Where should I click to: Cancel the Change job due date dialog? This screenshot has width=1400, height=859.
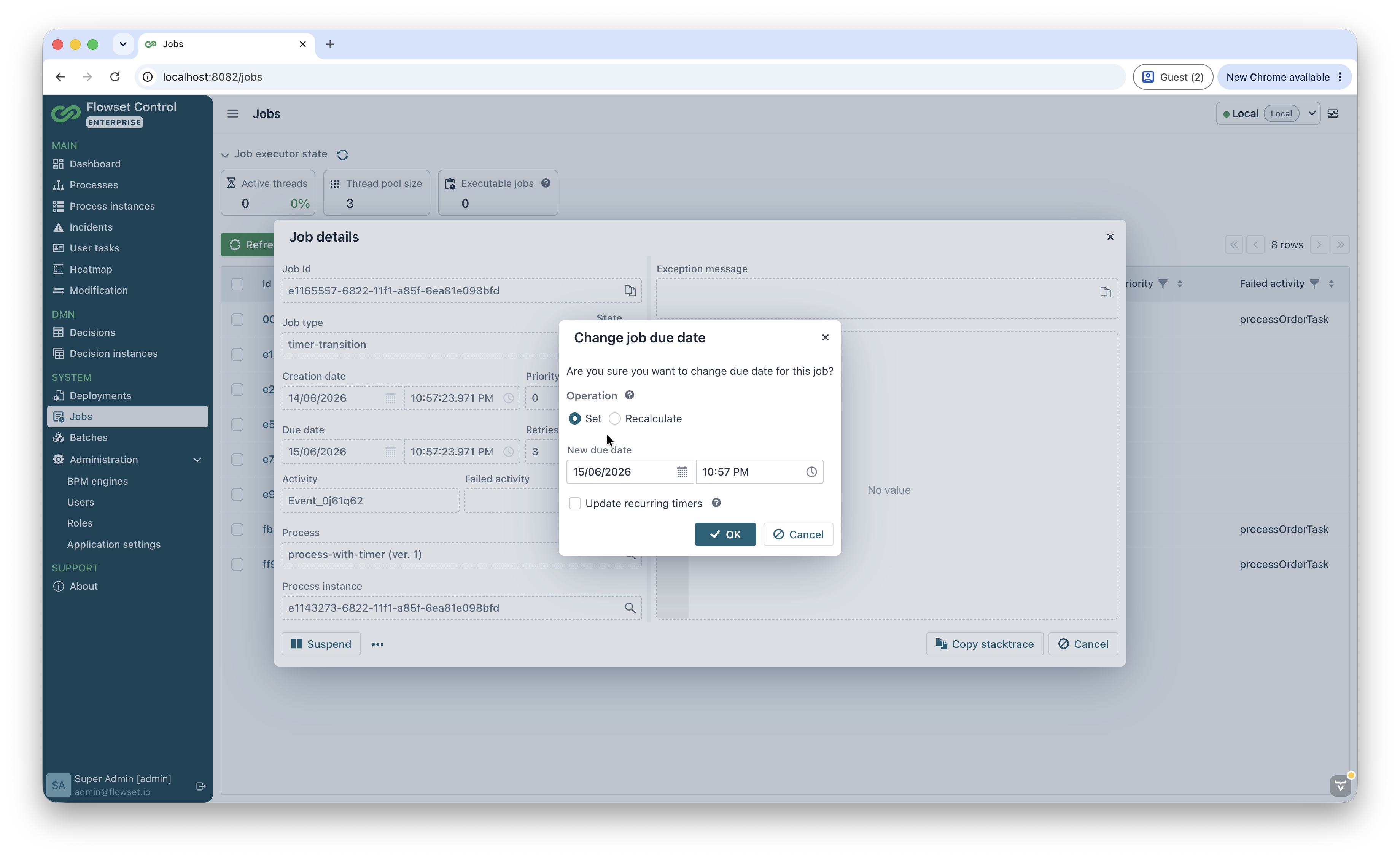798,534
